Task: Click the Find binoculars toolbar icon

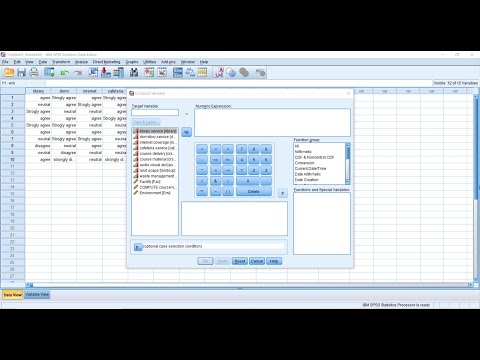Action: pyautogui.click(x=134, y=72)
